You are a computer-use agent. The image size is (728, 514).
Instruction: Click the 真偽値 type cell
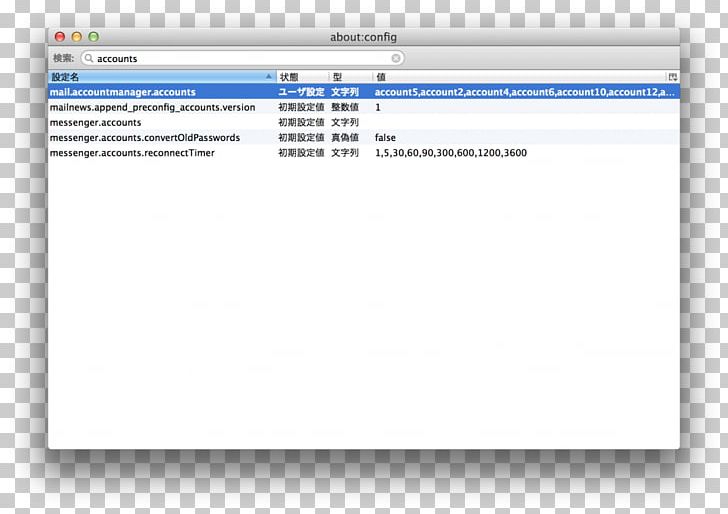(x=345, y=137)
